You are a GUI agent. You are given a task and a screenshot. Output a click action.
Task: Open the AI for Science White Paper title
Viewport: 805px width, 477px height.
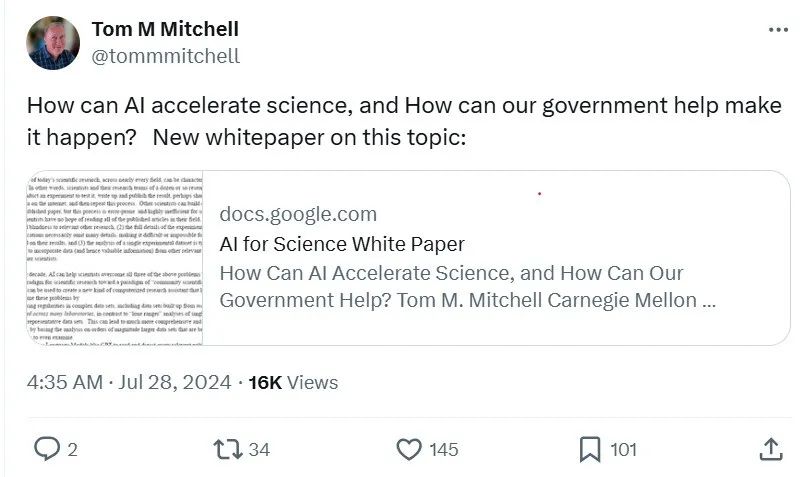click(342, 244)
